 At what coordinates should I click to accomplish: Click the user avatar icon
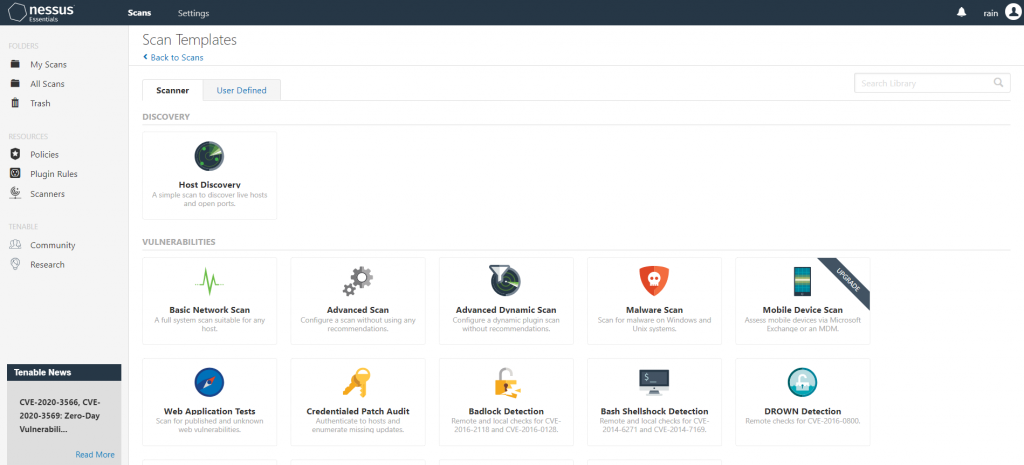click(x=1012, y=12)
